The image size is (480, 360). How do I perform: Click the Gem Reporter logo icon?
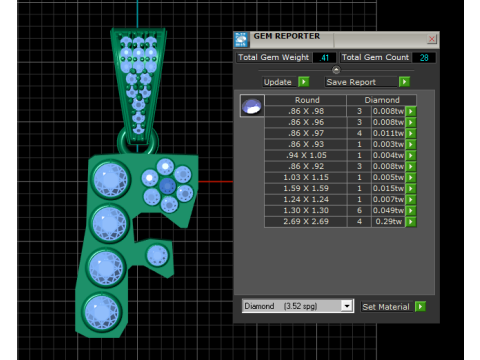pyautogui.click(x=241, y=40)
